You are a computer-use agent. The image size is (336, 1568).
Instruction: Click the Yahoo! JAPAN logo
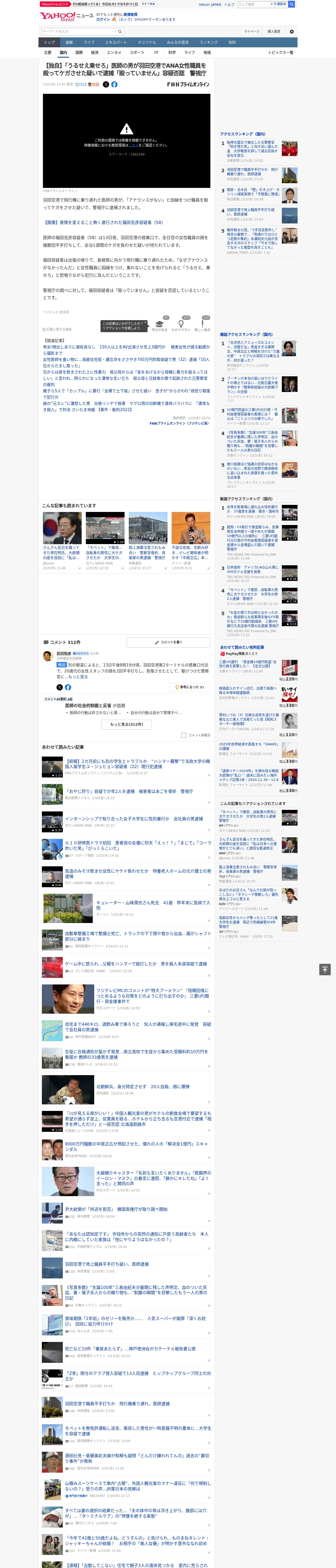click(x=57, y=16)
